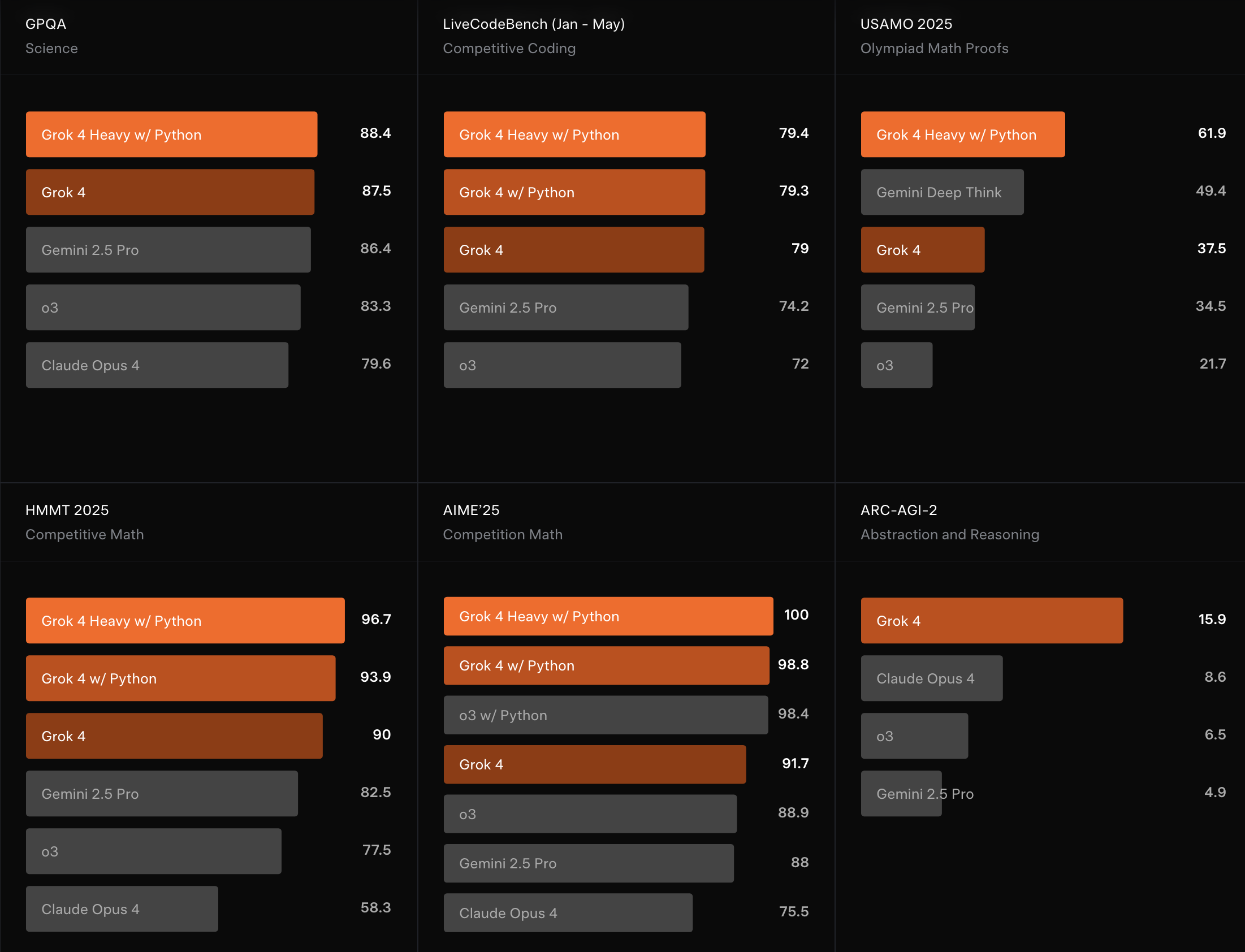Select the o3 w/ Python bar in AIME'25
Image resolution: width=1245 pixels, height=952 pixels.
coord(605,715)
